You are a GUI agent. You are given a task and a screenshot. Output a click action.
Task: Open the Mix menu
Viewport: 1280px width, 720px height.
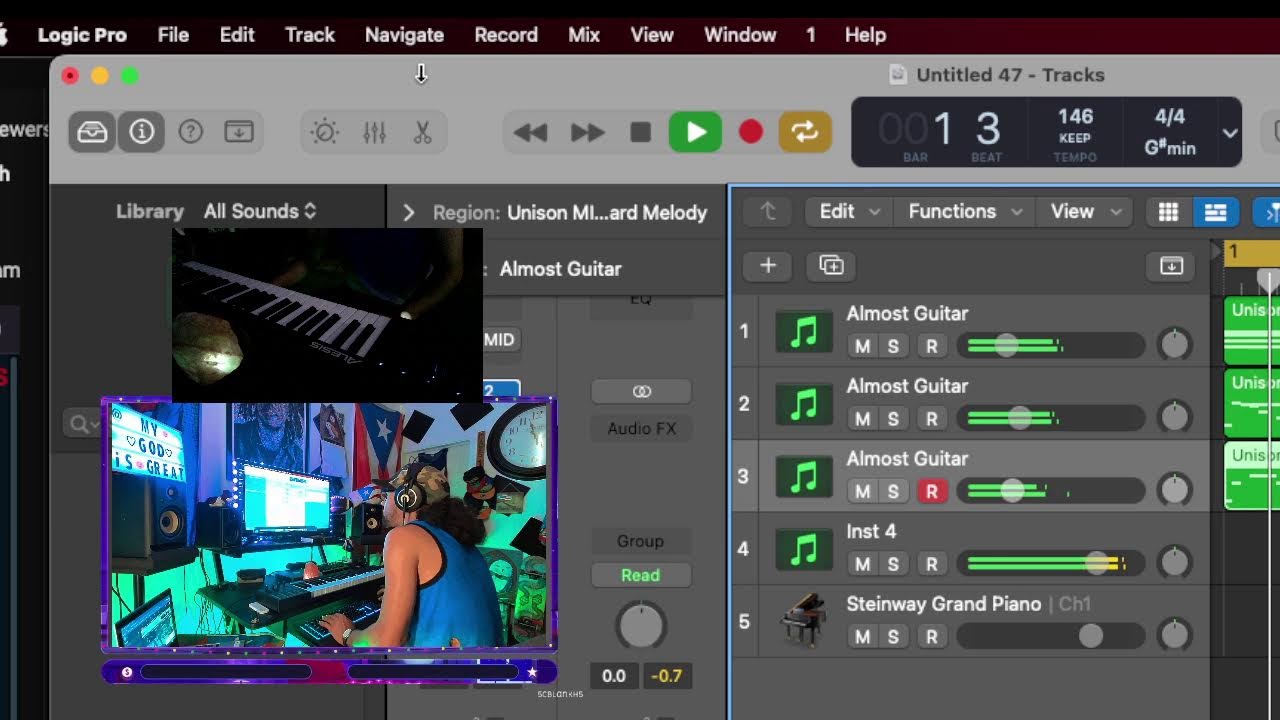coord(584,34)
